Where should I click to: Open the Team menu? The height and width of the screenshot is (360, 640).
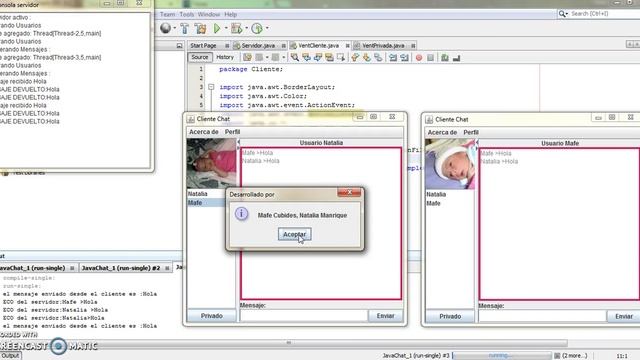[x=167, y=14]
